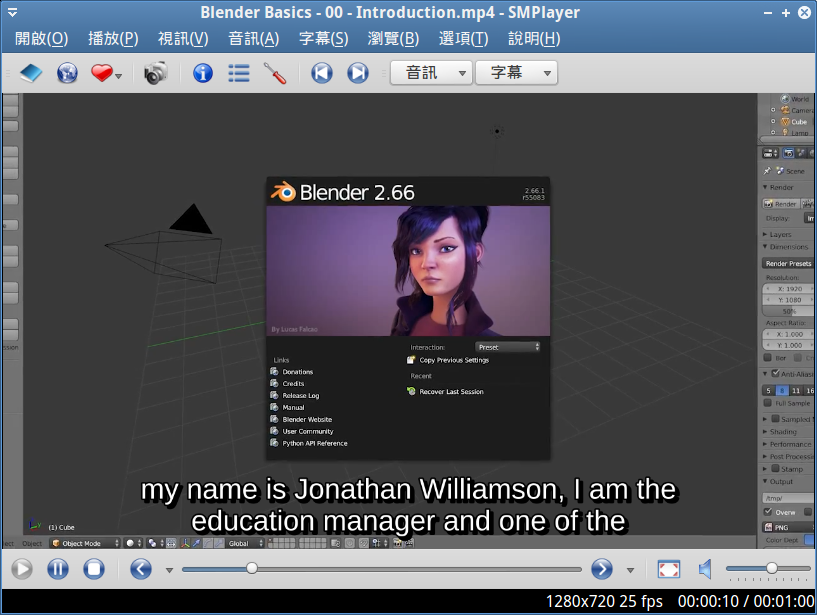Expand the favorites heart dropdown arrow
This screenshot has height=615, width=817.
(x=119, y=76)
